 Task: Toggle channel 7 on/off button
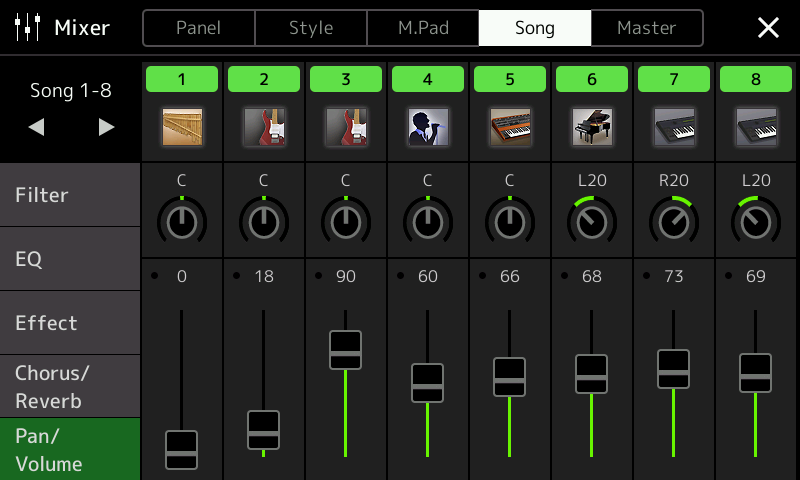674,79
